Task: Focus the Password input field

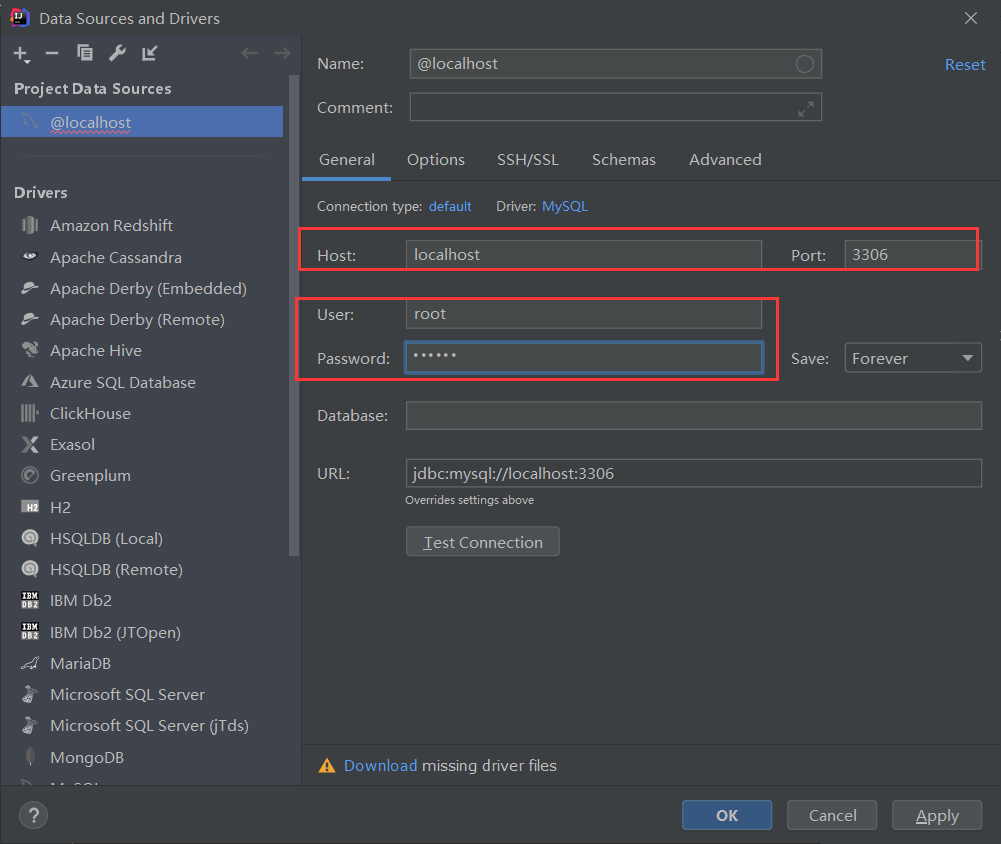Action: coord(583,357)
